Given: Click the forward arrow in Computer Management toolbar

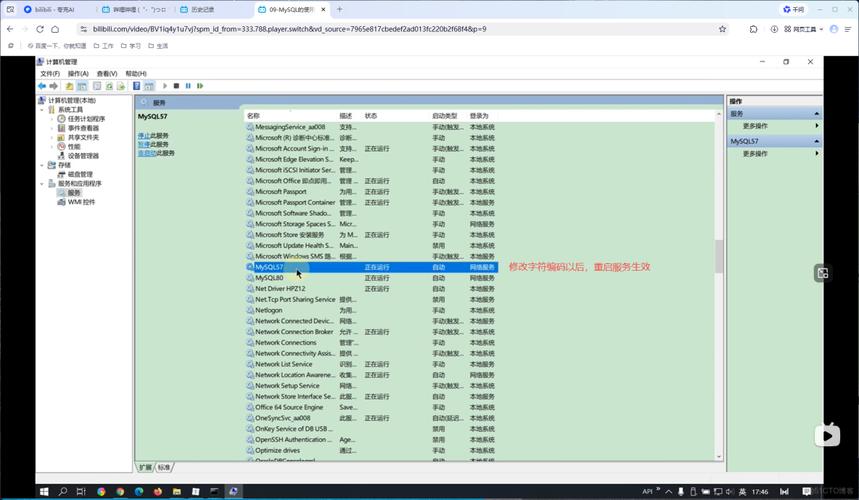Looking at the screenshot, I should (53, 86).
